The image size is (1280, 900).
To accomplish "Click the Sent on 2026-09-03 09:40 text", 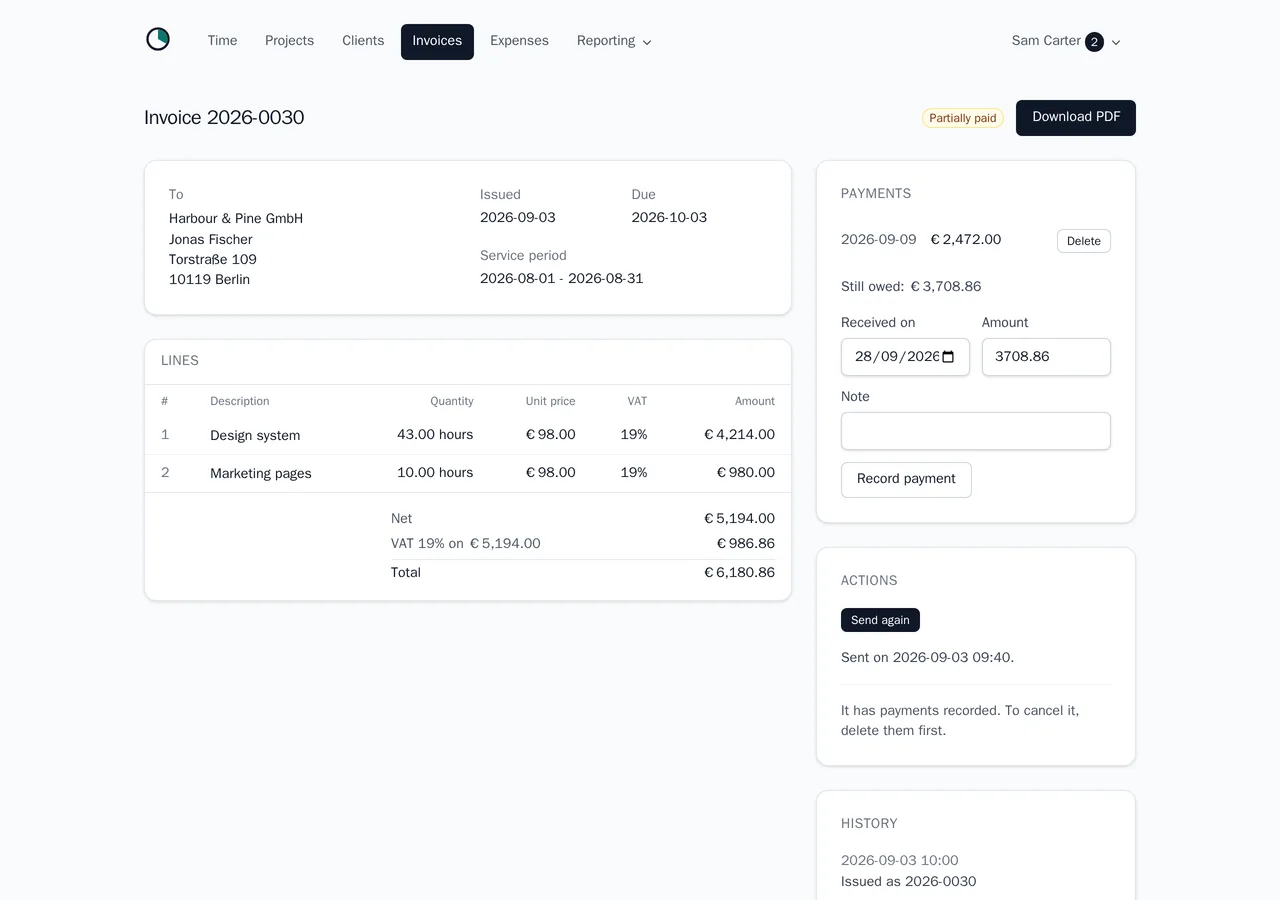I will coord(928,658).
